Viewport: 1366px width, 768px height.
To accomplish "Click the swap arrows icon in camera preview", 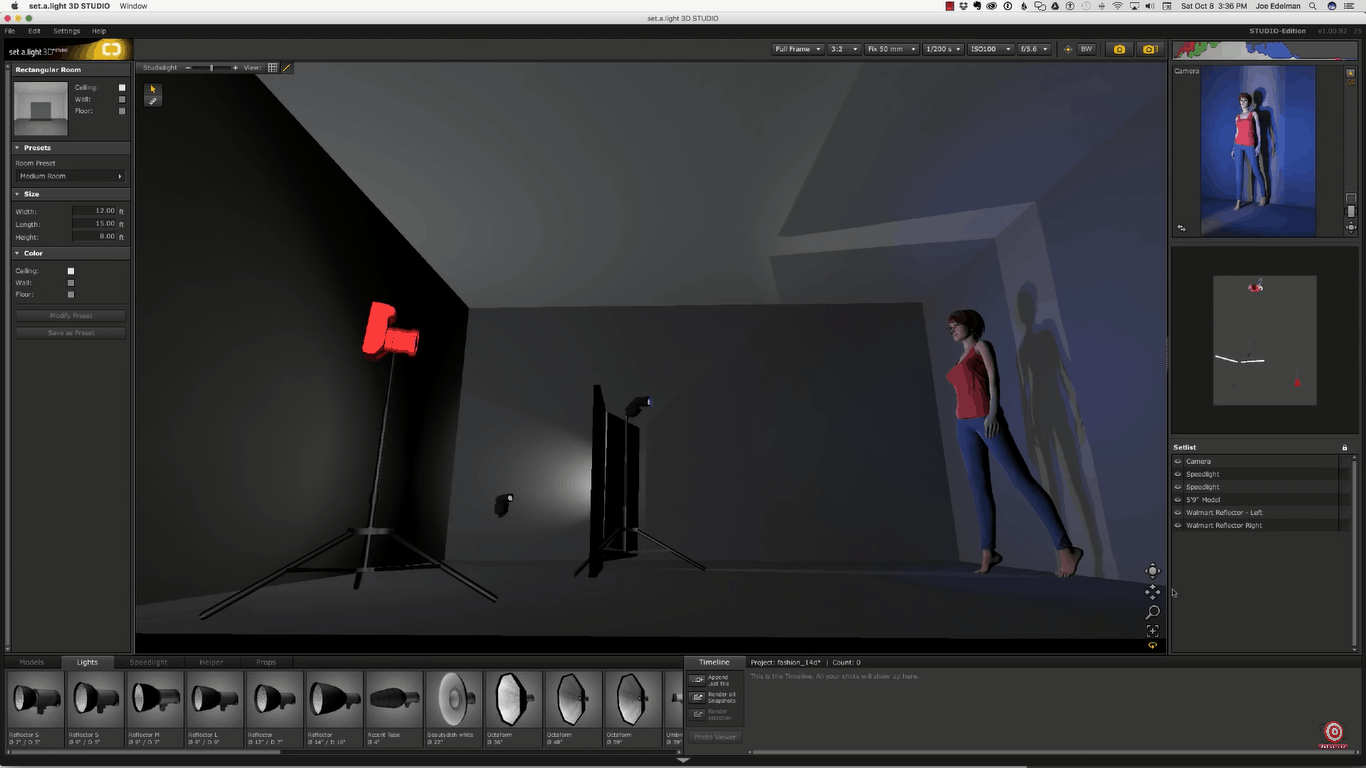I will coord(1181,228).
